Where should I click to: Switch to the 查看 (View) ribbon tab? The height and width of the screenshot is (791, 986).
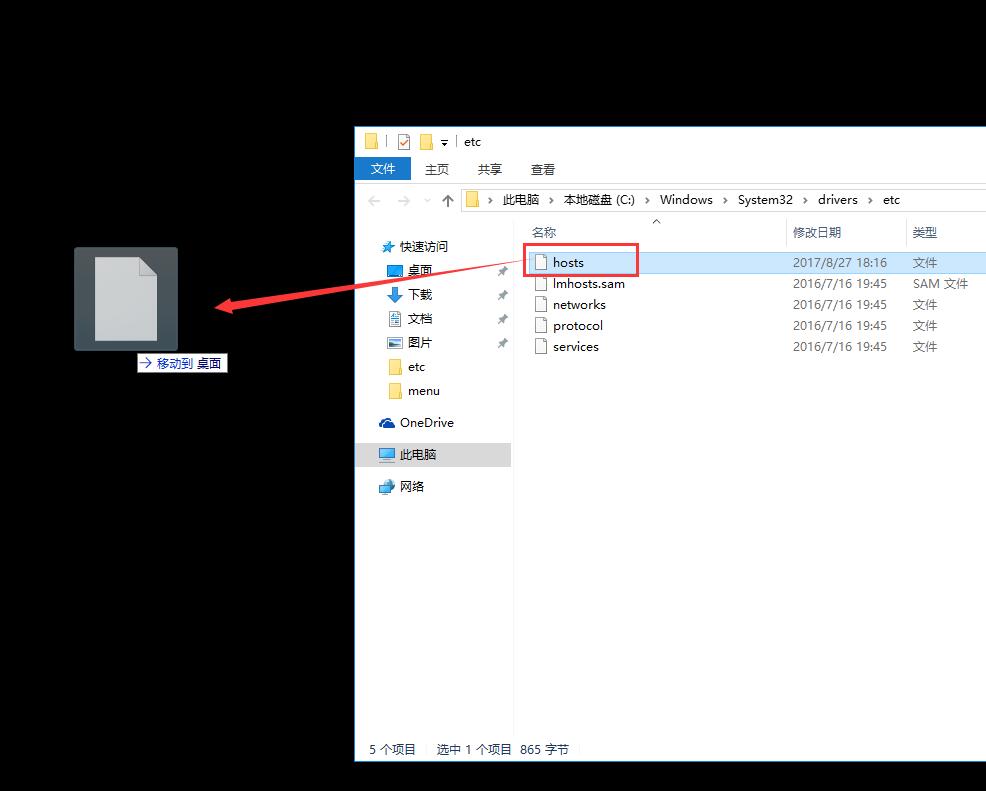point(543,169)
